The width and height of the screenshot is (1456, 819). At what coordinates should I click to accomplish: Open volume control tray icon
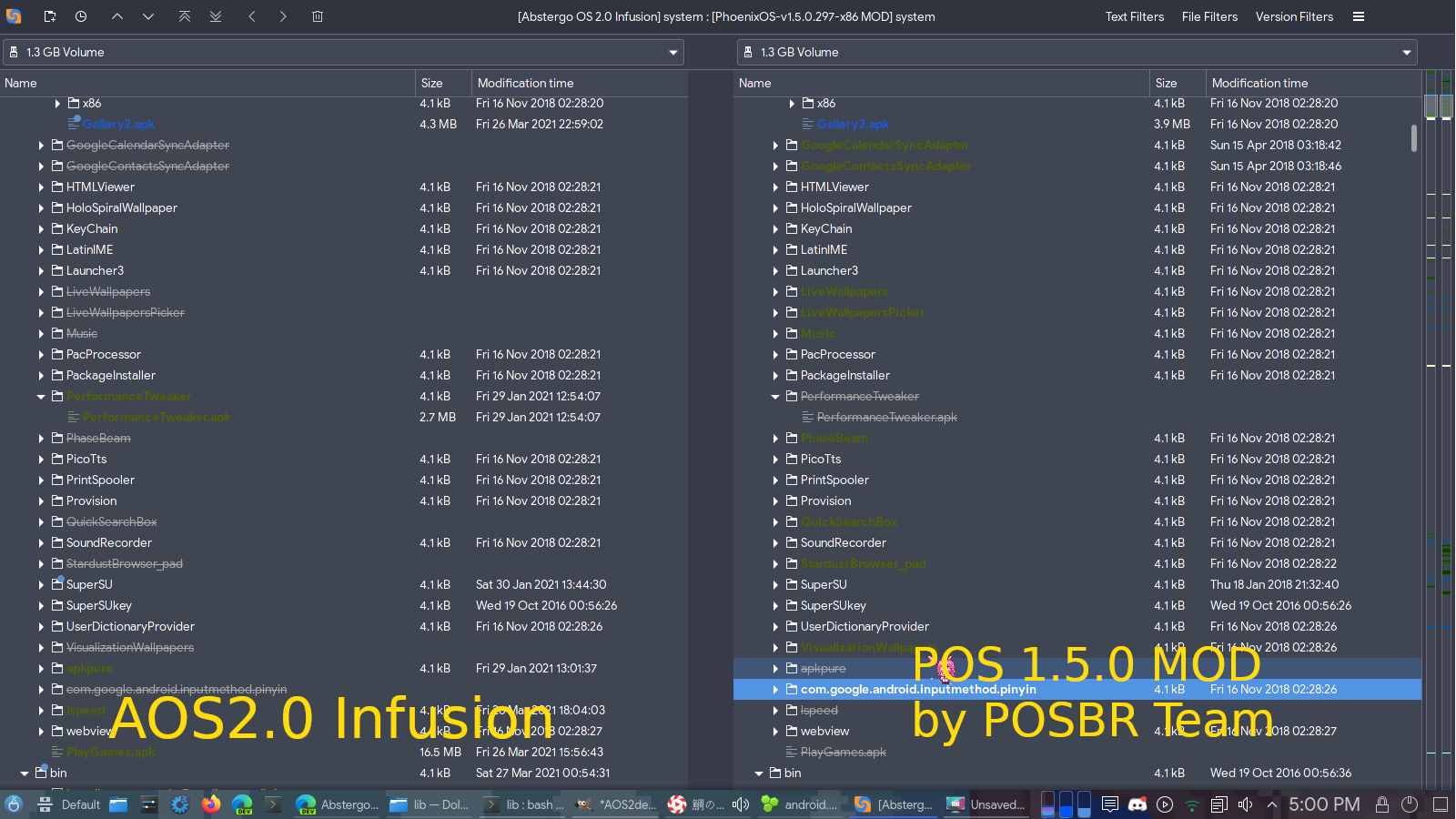click(1246, 804)
